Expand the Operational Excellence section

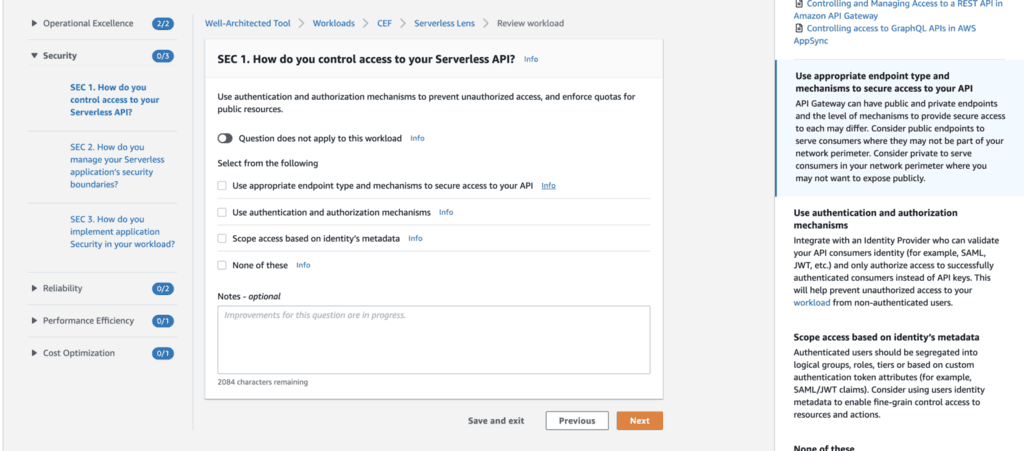pyautogui.click(x=36, y=23)
